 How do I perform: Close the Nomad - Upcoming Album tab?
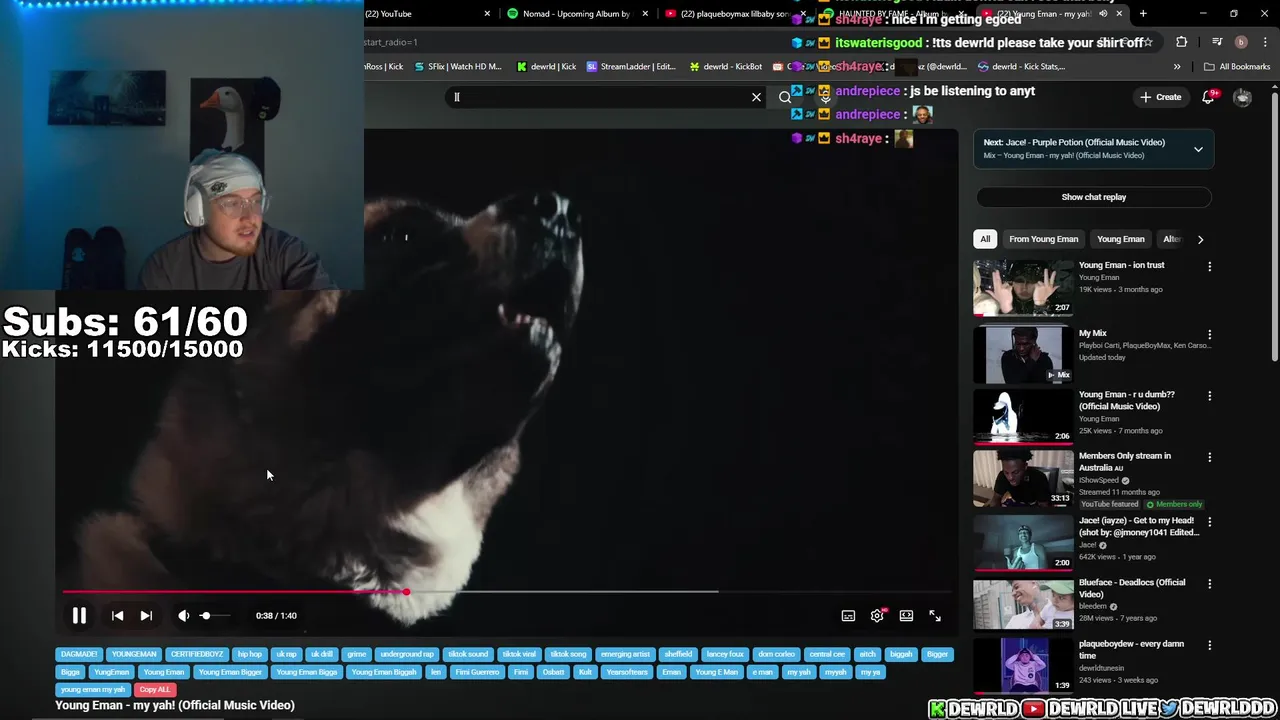[x=645, y=14]
